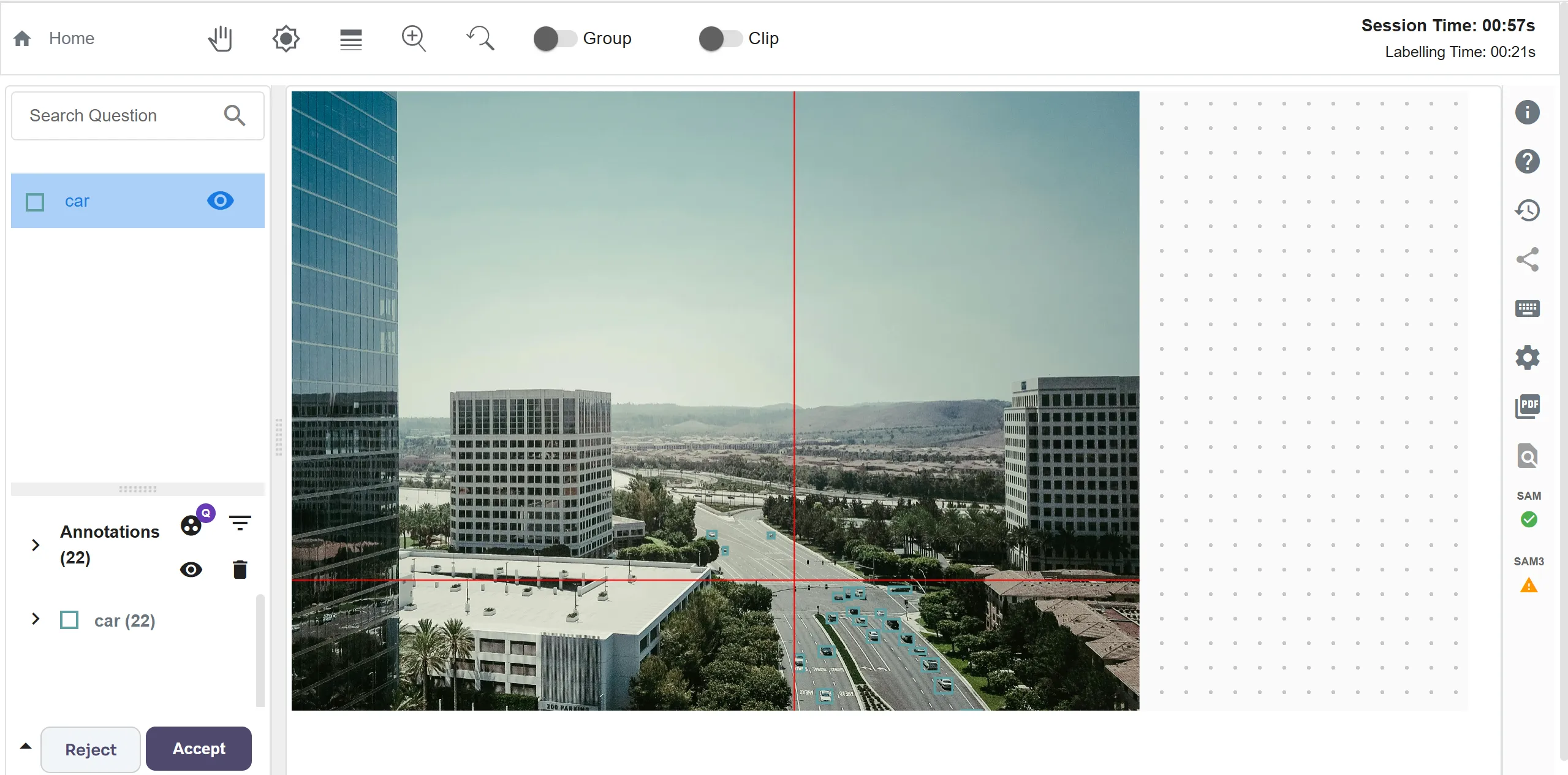Open the annotation filter options
Image resolution: width=1568 pixels, height=775 pixels.
point(240,522)
